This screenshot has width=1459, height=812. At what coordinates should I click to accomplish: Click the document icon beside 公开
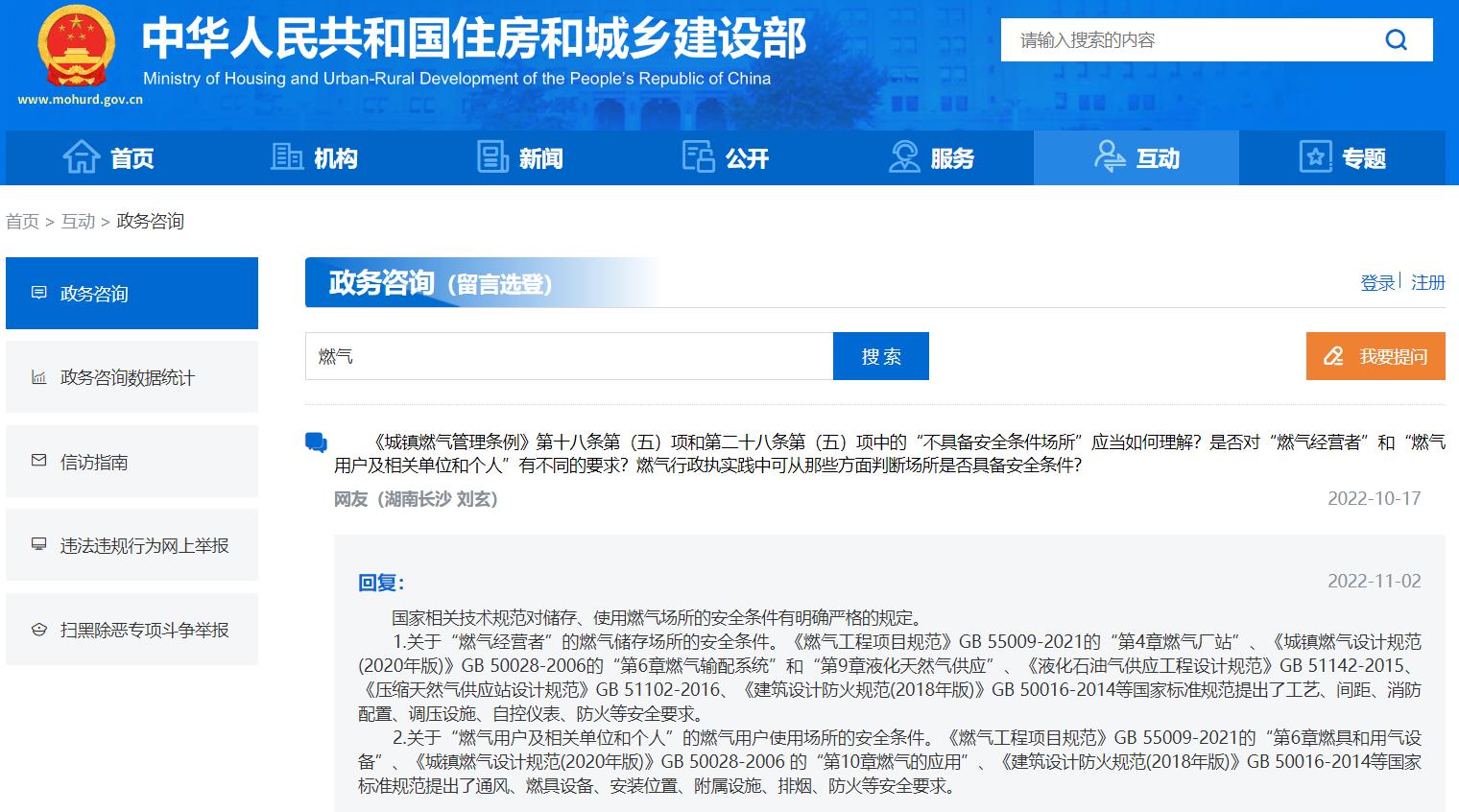[699, 156]
